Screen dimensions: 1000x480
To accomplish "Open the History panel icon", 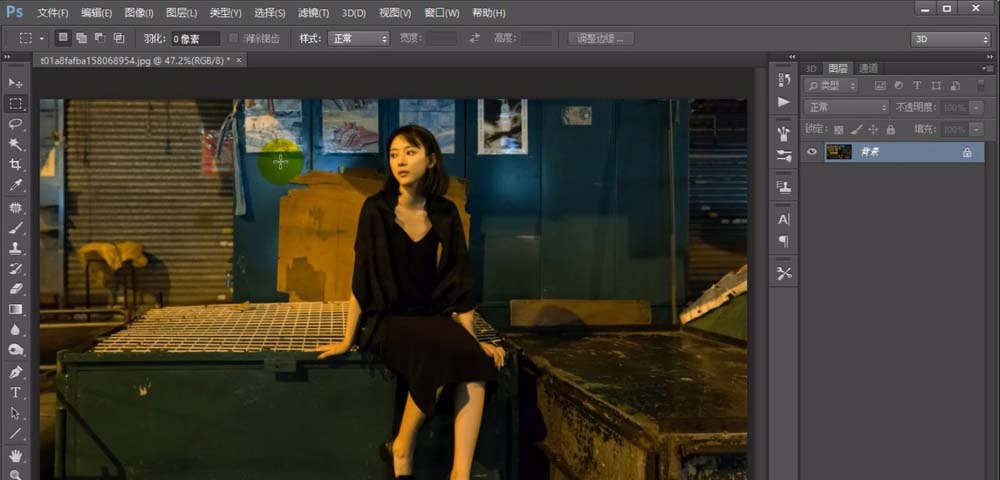I will pyautogui.click(x=784, y=80).
